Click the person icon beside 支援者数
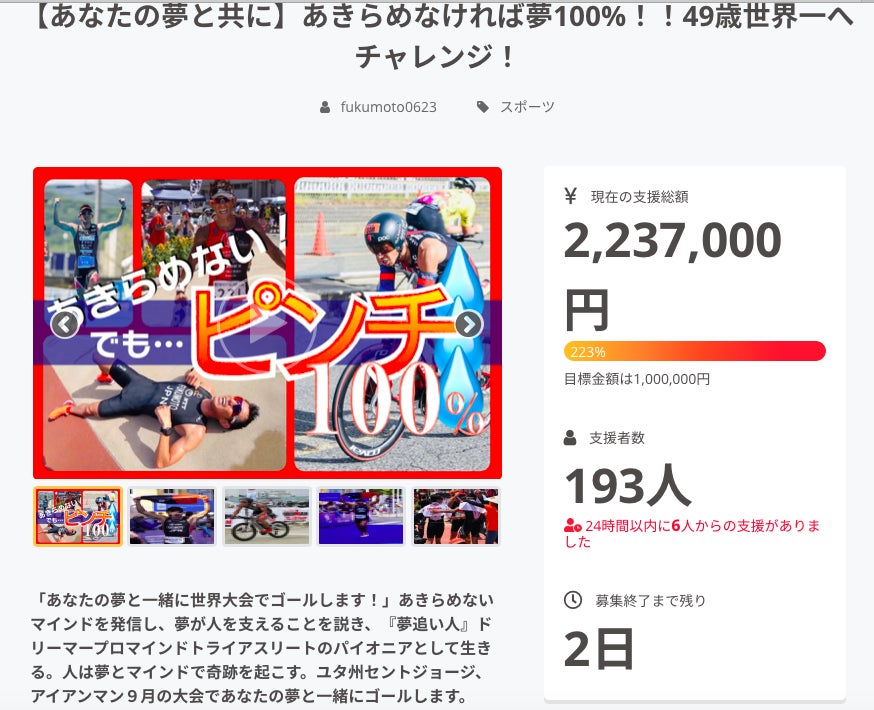The image size is (874, 710). click(570, 437)
